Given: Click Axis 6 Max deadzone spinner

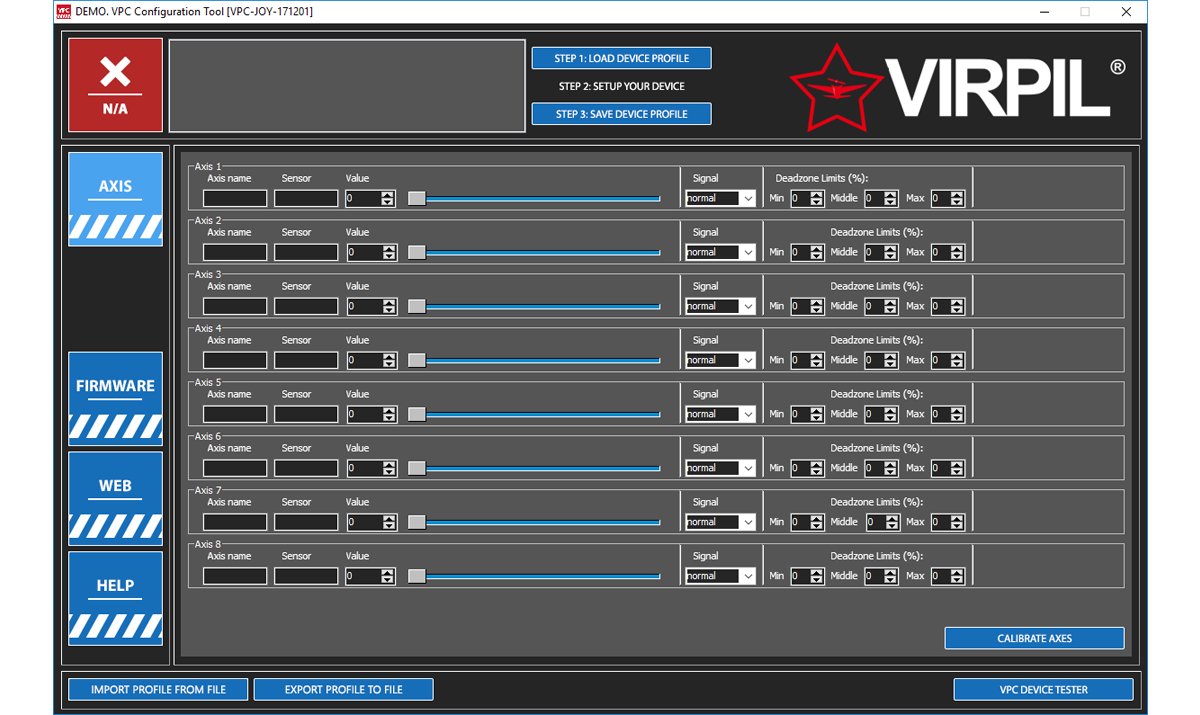Looking at the screenshot, I should (x=947, y=468).
